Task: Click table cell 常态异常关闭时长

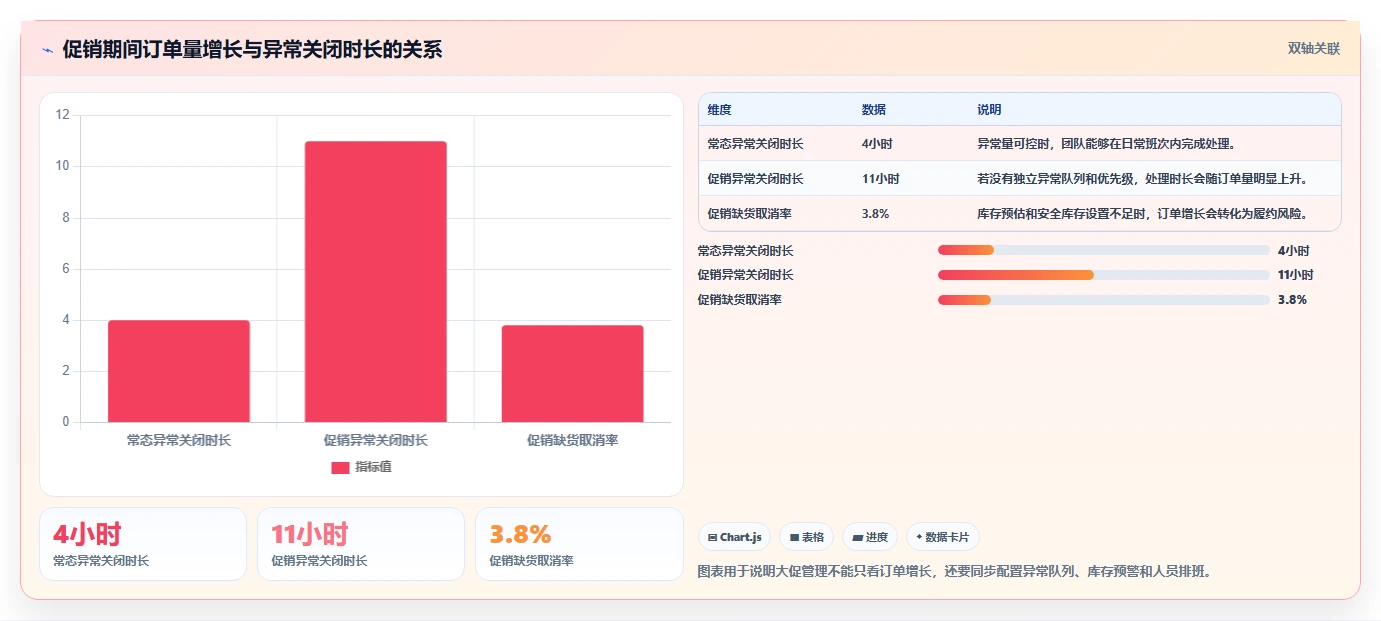Action: point(755,144)
